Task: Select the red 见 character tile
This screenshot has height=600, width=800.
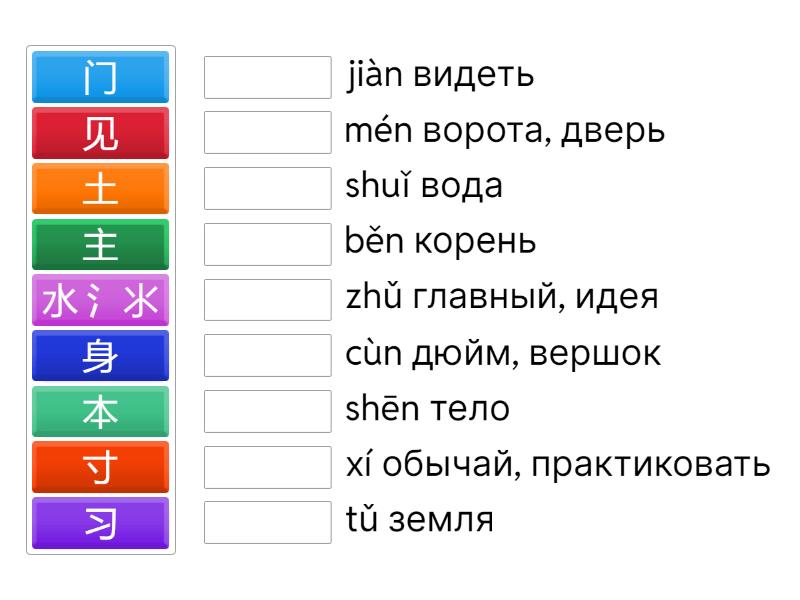Action: pyautogui.click(x=100, y=133)
